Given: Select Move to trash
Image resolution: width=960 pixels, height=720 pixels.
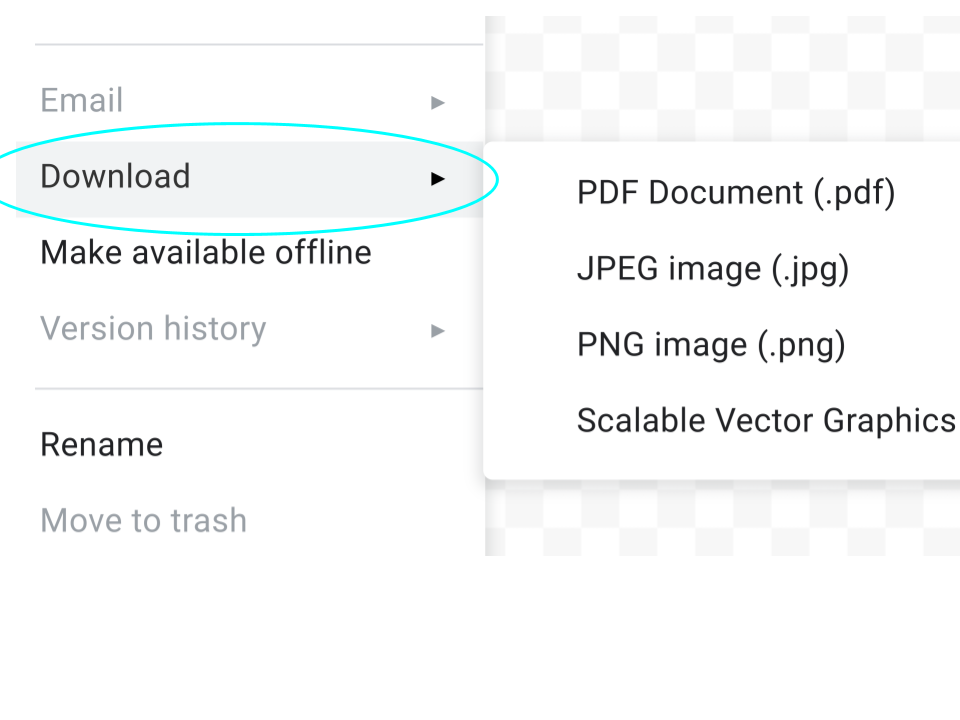Looking at the screenshot, I should (143, 521).
